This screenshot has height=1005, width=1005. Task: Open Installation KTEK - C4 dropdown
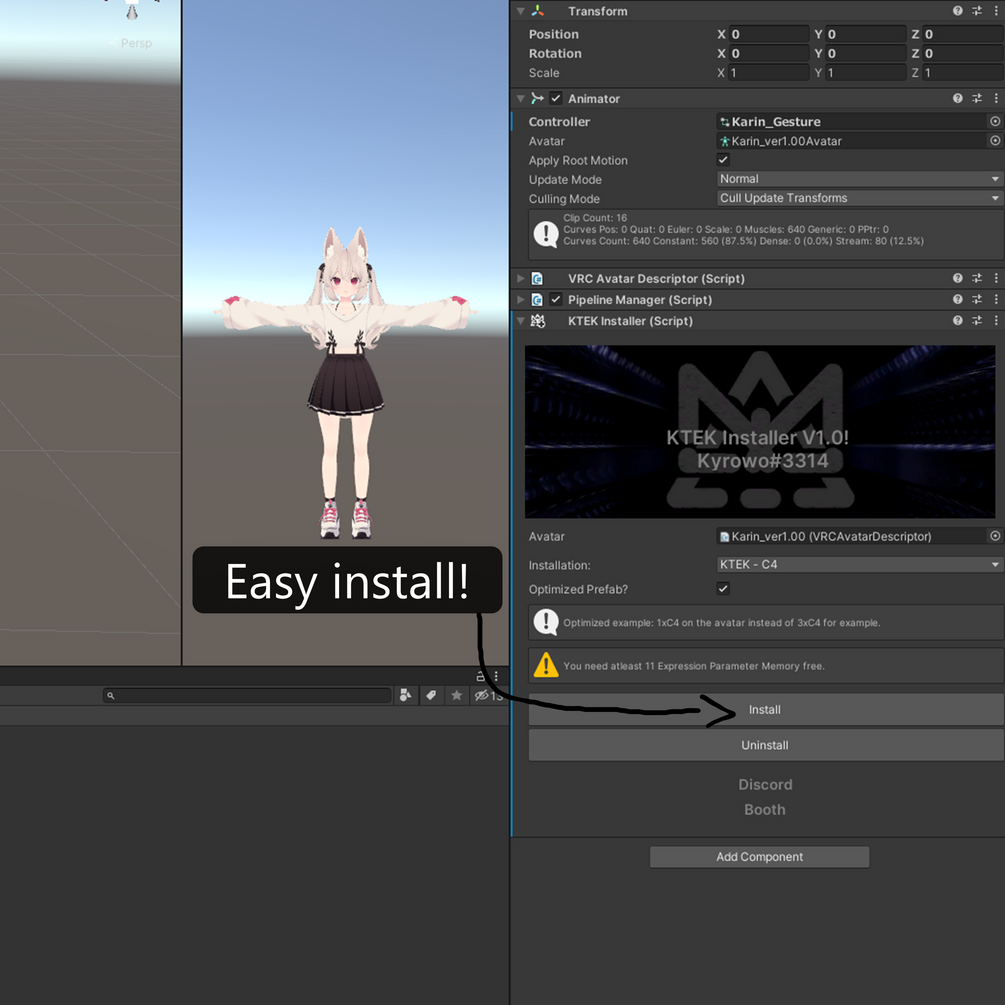859,565
